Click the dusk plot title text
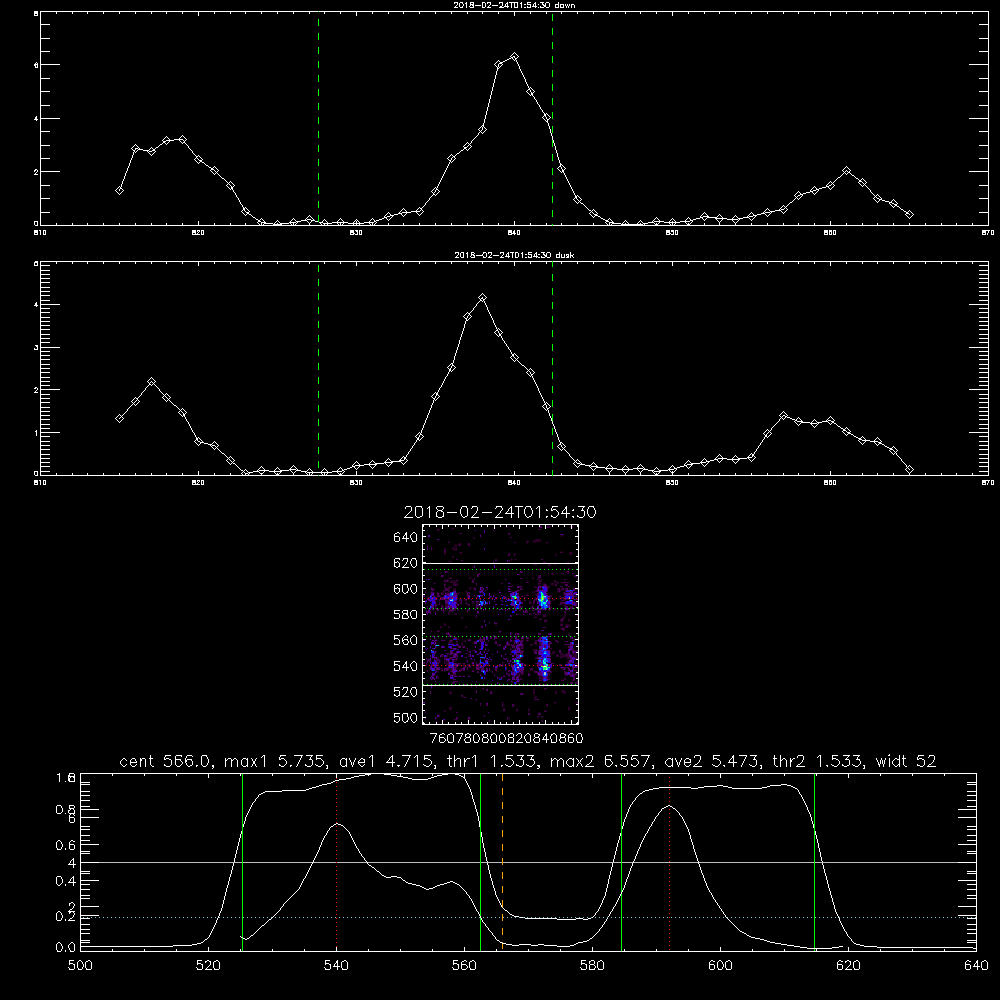 coord(514,255)
